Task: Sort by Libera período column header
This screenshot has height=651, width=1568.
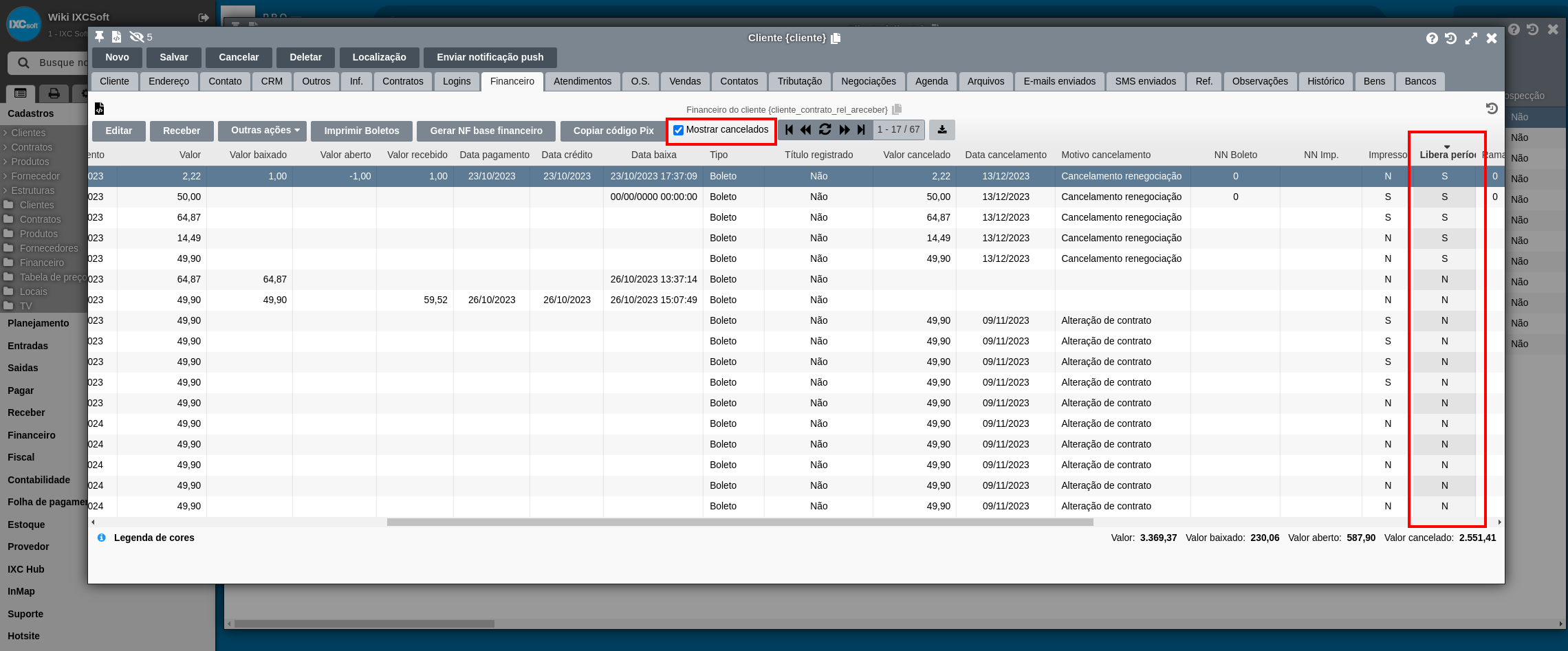Action: click(1446, 155)
